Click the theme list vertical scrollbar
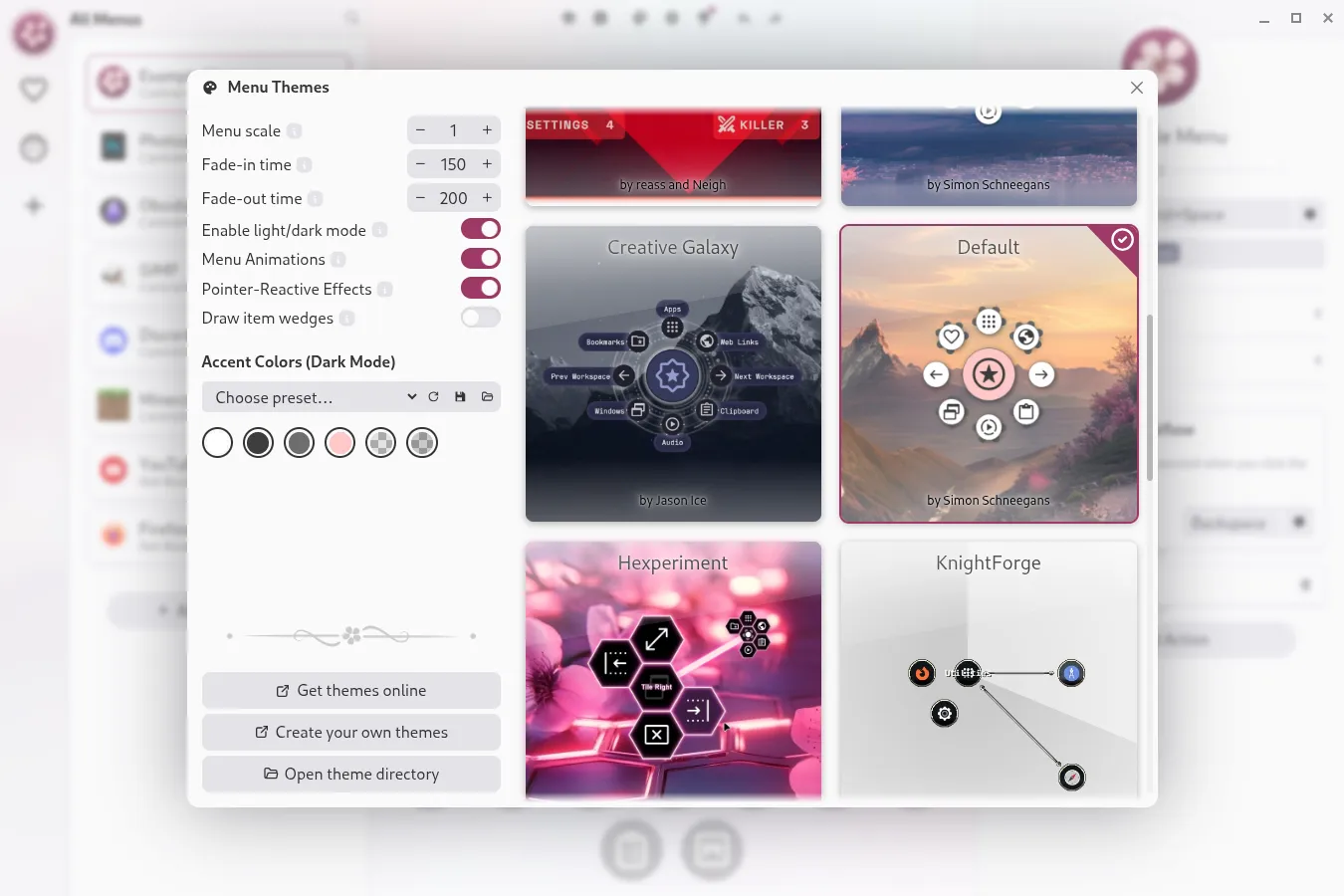The width and height of the screenshot is (1344, 896). click(x=1150, y=398)
